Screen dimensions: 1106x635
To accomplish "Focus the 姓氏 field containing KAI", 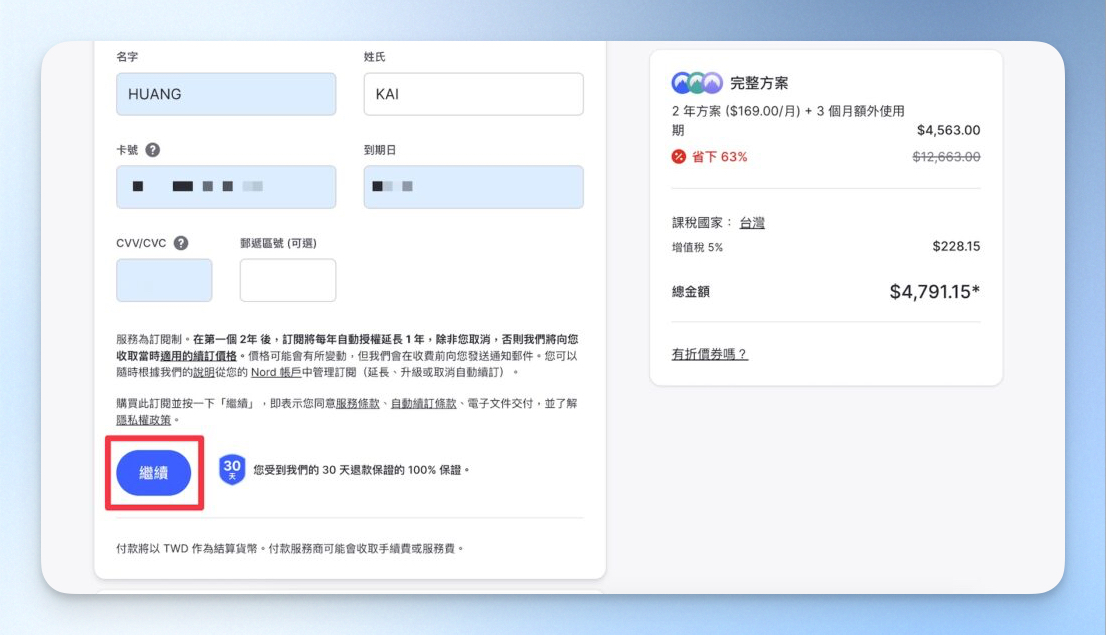I will pos(473,94).
